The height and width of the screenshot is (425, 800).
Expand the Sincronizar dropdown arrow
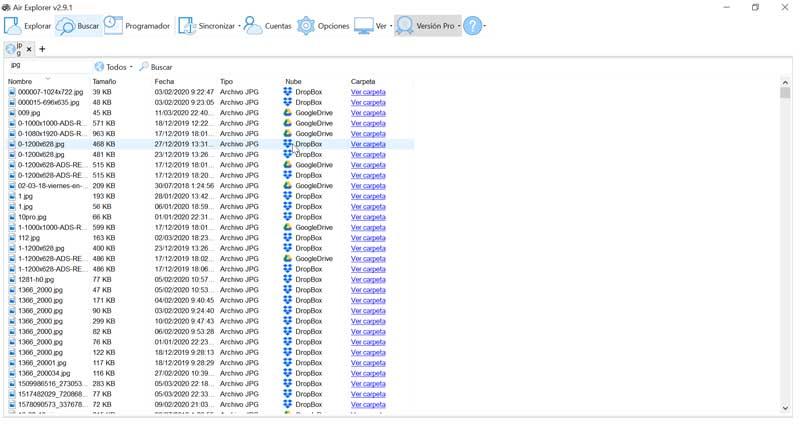click(239, 26)
